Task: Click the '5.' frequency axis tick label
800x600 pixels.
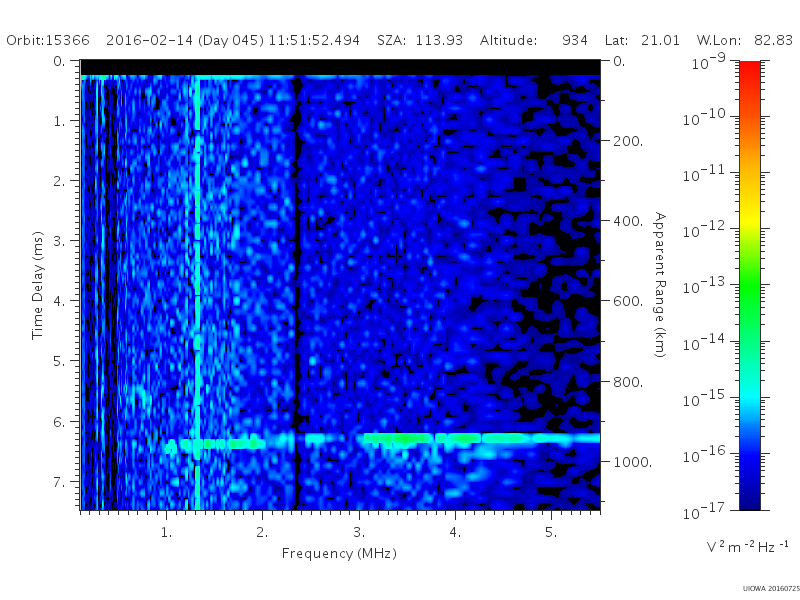Action: tap(551, 532)
